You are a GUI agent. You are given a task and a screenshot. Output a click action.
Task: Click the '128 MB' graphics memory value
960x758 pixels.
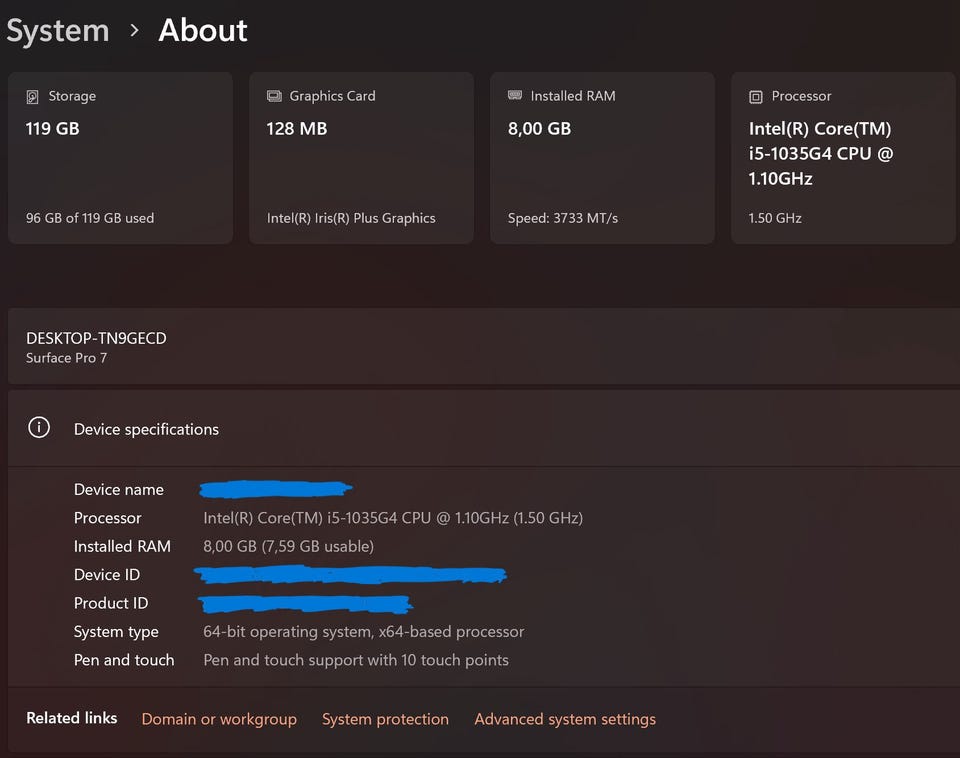[297, 129]
